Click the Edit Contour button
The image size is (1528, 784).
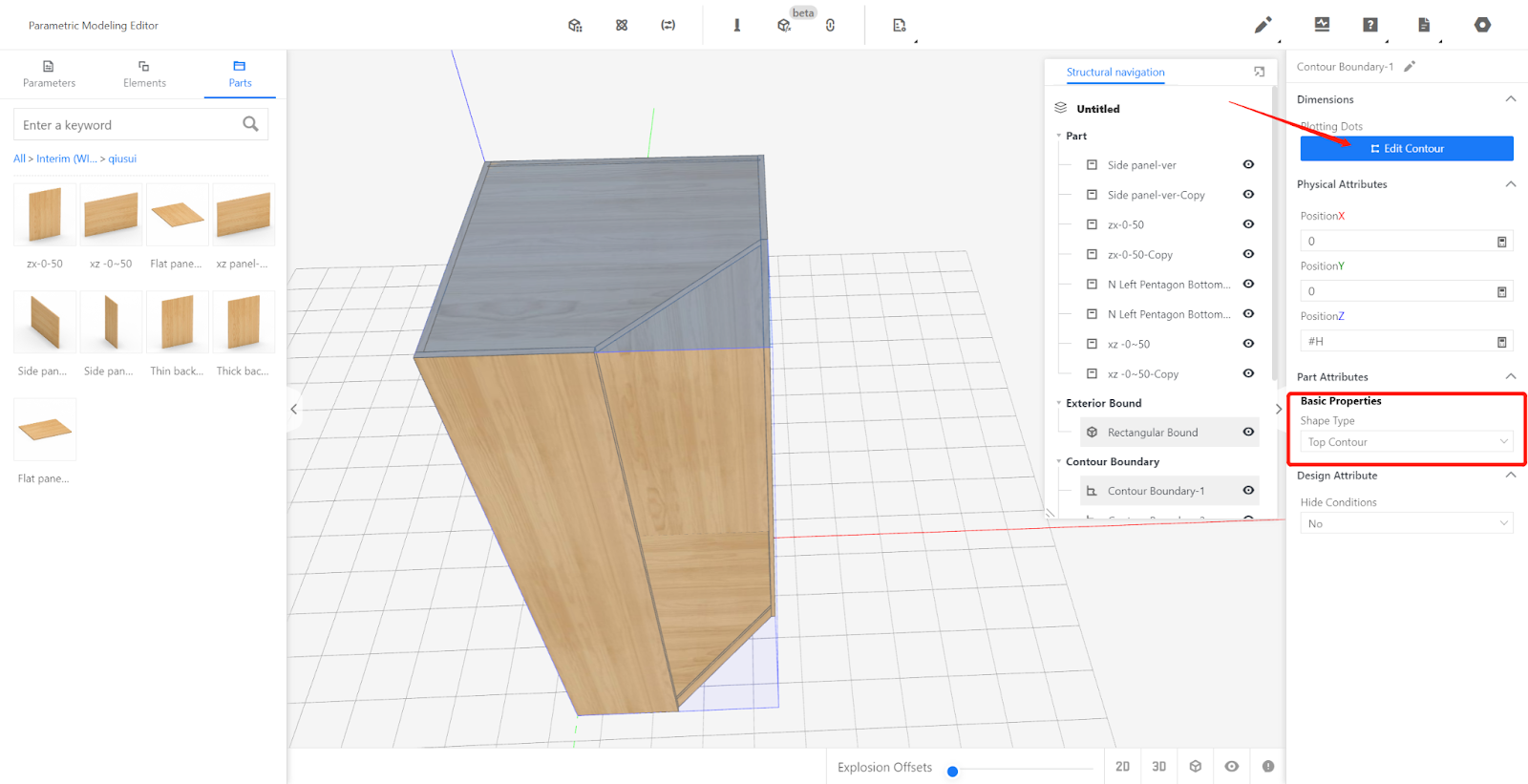tap(1406, 148)
